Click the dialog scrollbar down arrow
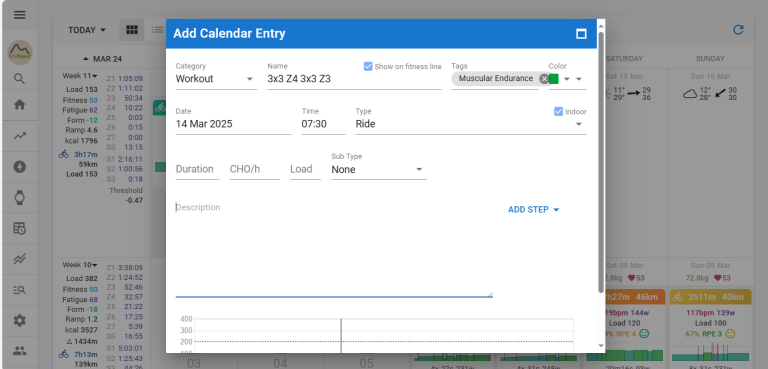Screen dimensions: 768x369 (601, 346)
